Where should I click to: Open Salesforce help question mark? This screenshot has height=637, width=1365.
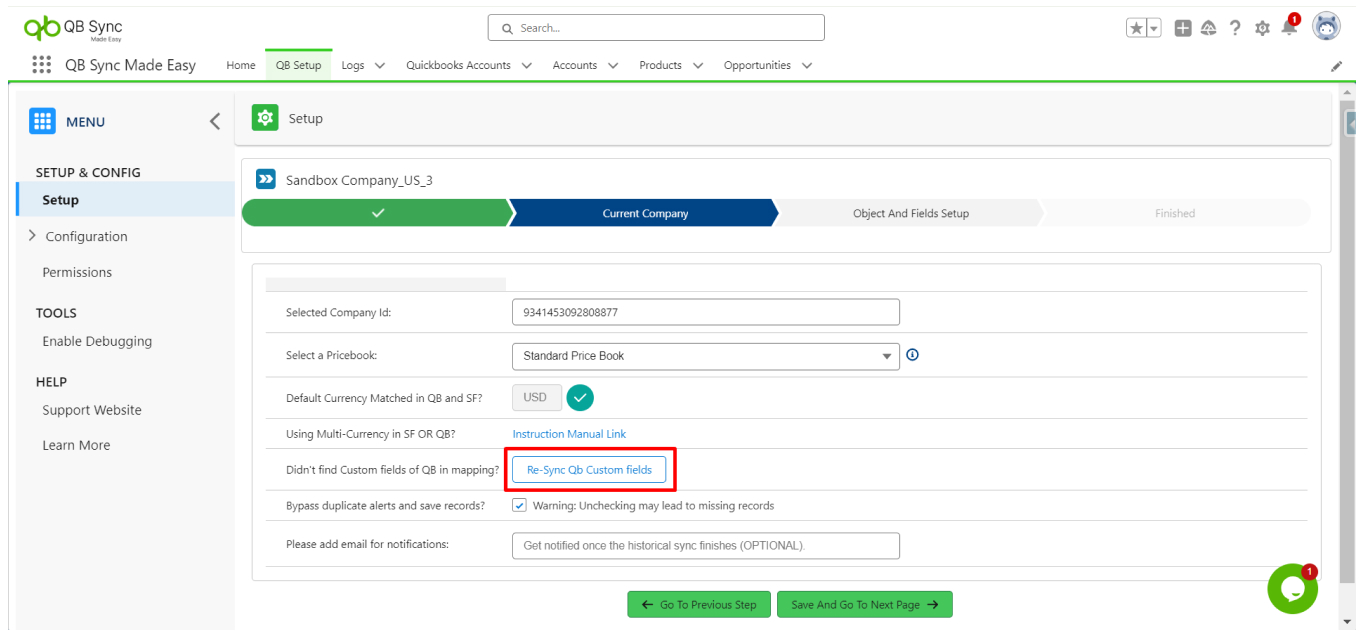(x=1235, y=29)
